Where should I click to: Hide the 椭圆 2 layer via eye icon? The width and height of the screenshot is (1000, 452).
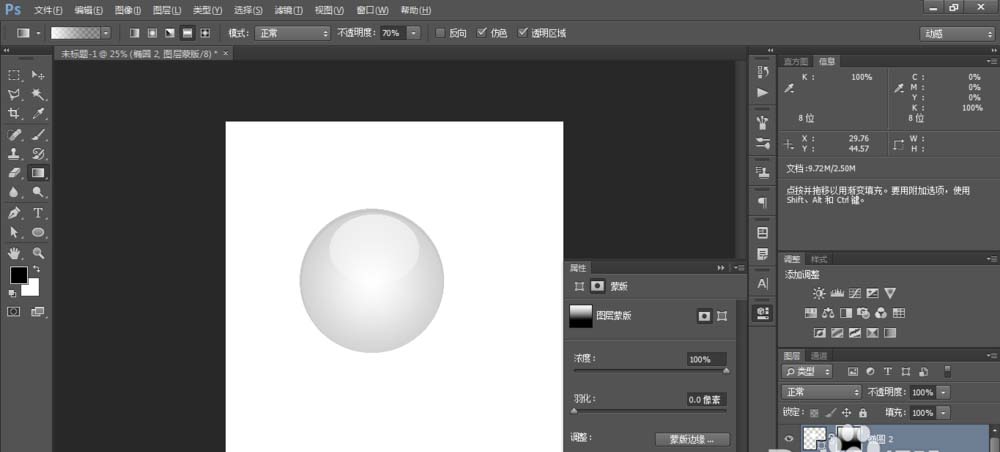click(x=790, y=438)
